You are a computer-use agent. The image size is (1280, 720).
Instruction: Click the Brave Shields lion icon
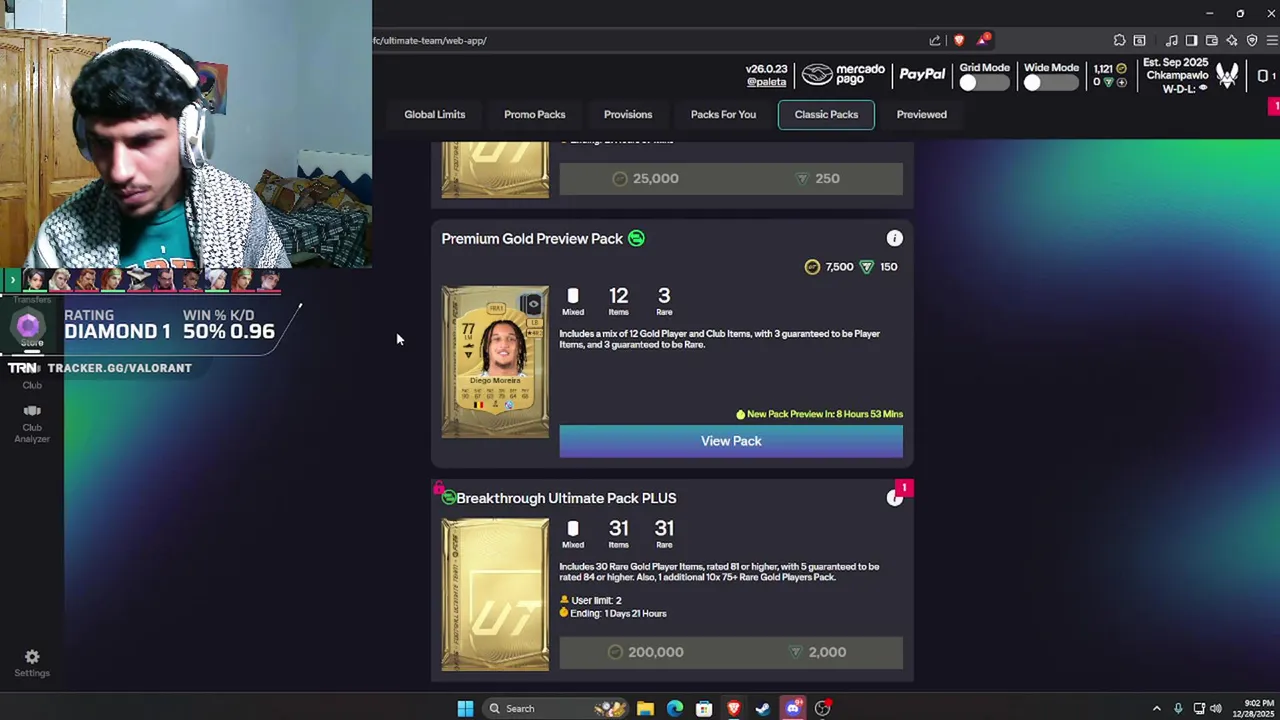pos(959,40)
